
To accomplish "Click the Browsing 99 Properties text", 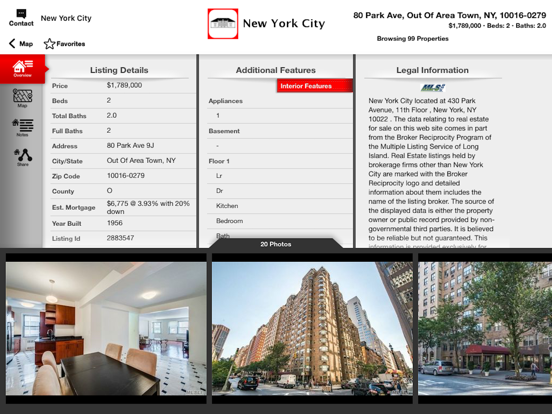I will [413, 39].
